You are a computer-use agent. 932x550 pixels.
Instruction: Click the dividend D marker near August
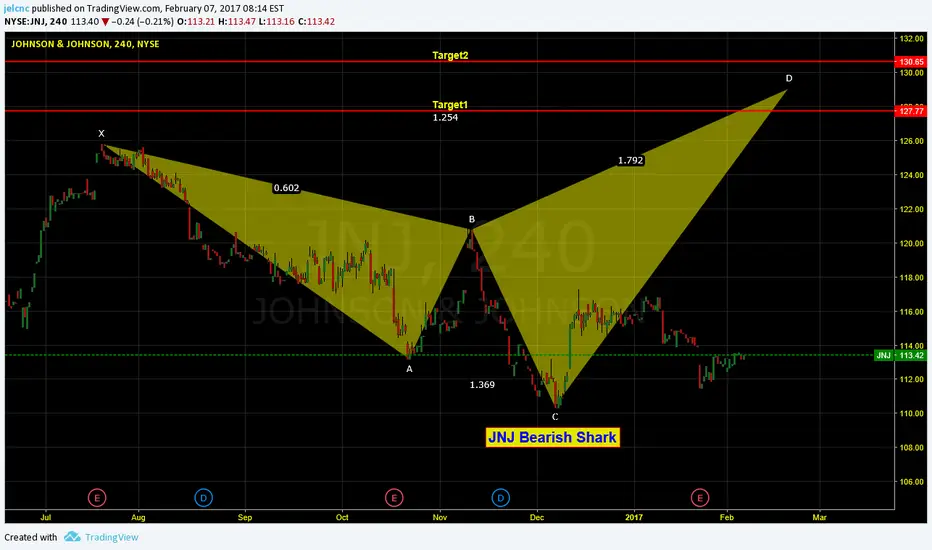click(203, 498)
